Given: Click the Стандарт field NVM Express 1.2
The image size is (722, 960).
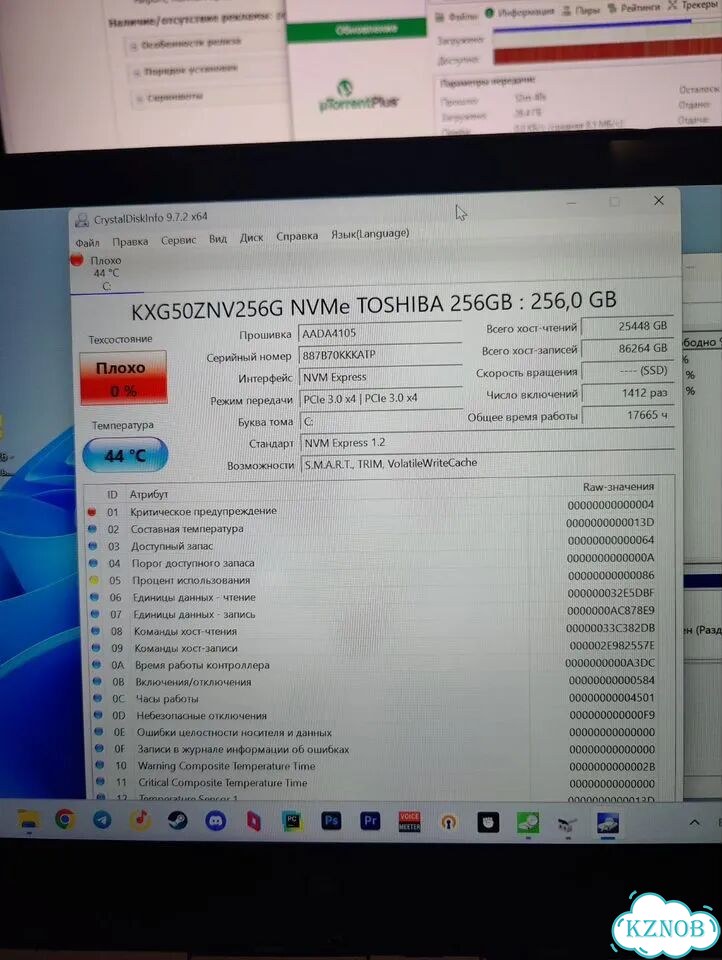Looking at the screenshot, I should pyautogui.click(x=487, y=443).
